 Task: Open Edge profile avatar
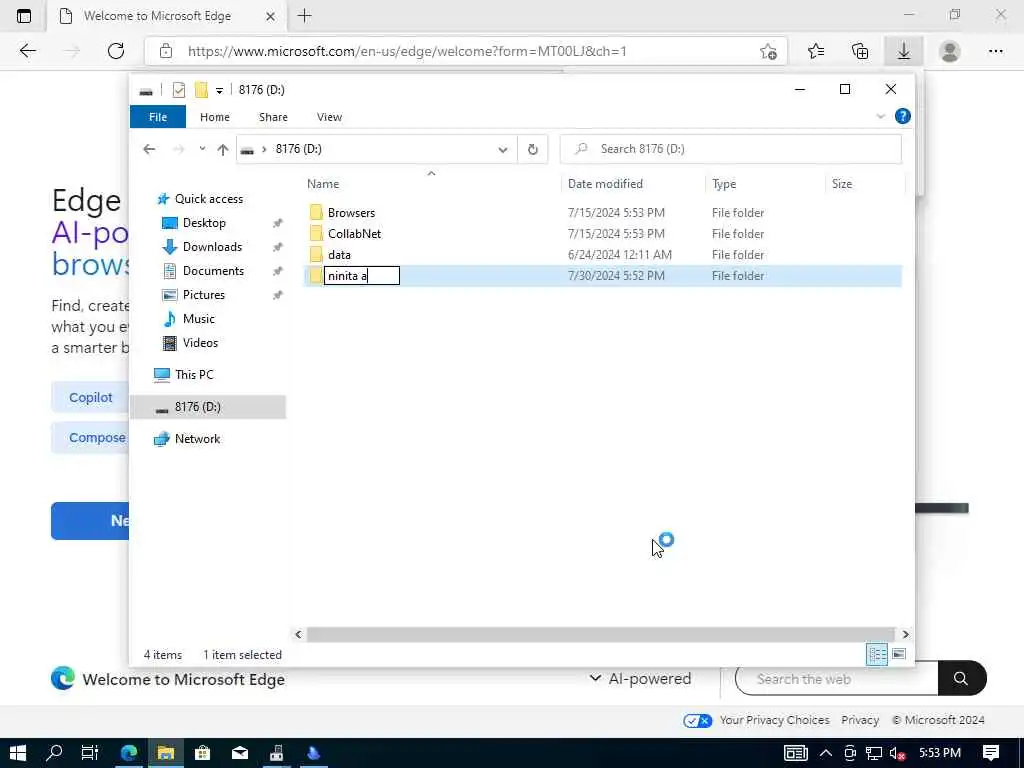point(950,51)
